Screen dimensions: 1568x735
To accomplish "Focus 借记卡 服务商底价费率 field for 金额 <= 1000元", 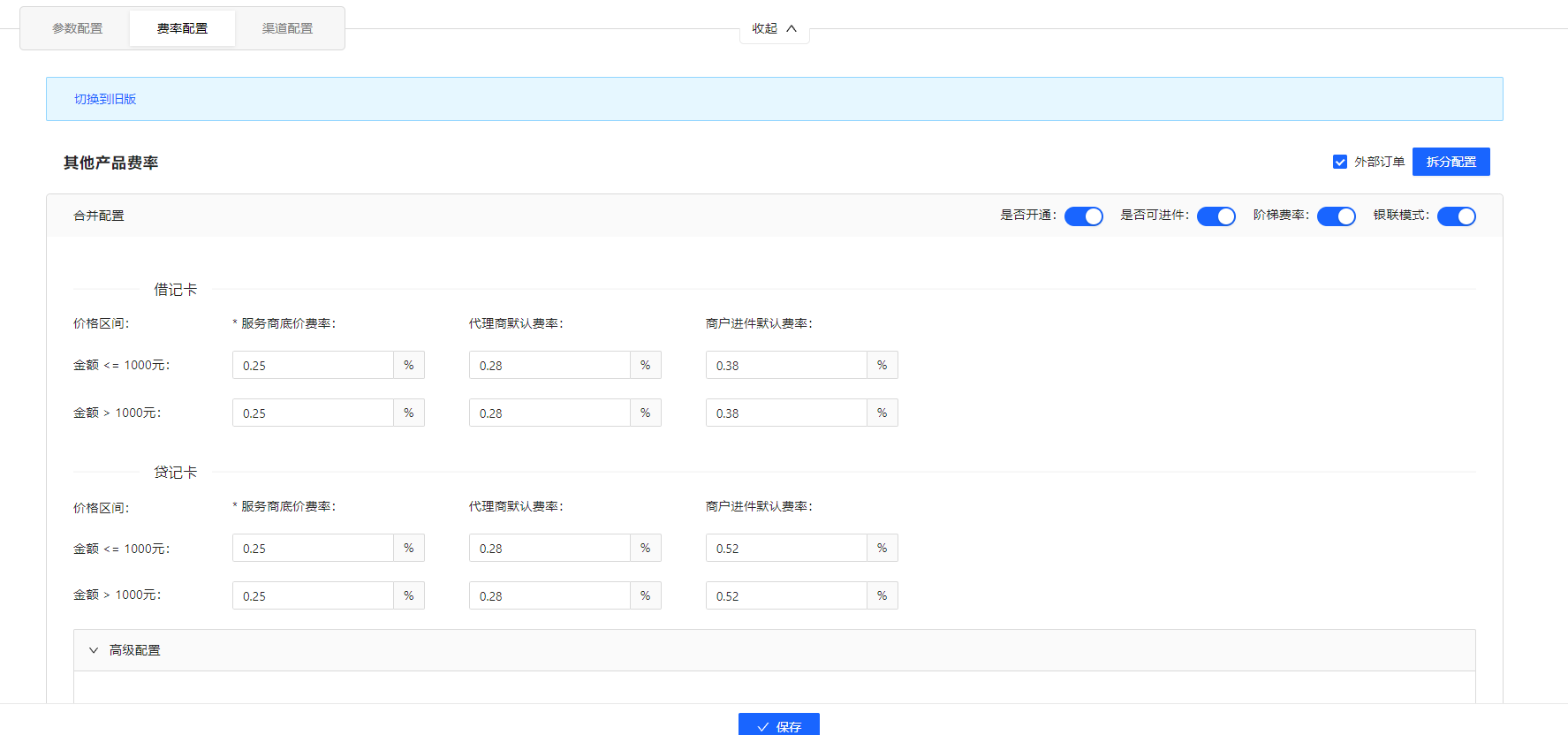I will click(313, 366).
